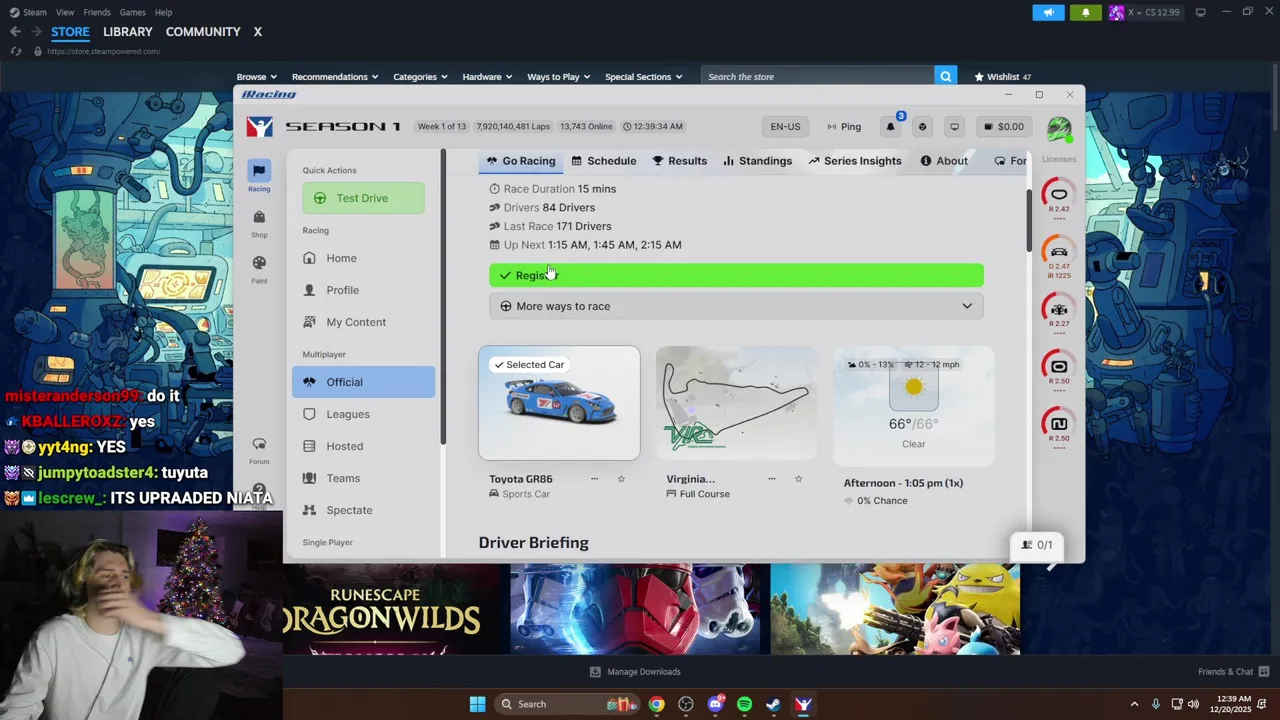Open the Steam Games menu
This screenshot has height=720, width=1280.
[x=132, y=12]
